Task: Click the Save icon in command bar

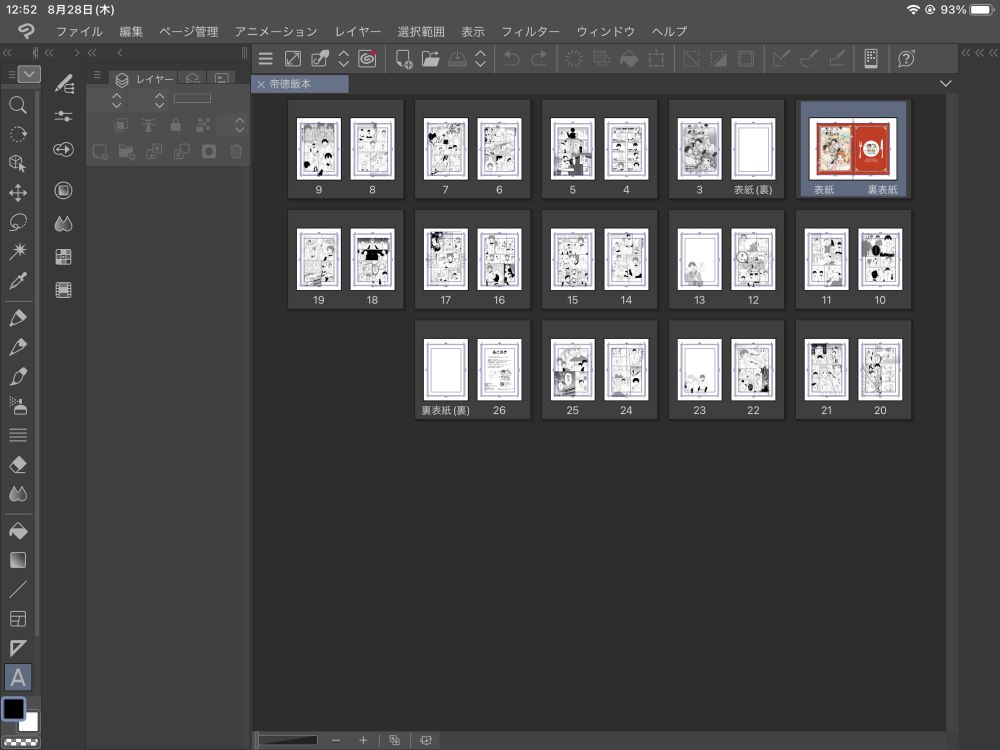Action: 457,59
